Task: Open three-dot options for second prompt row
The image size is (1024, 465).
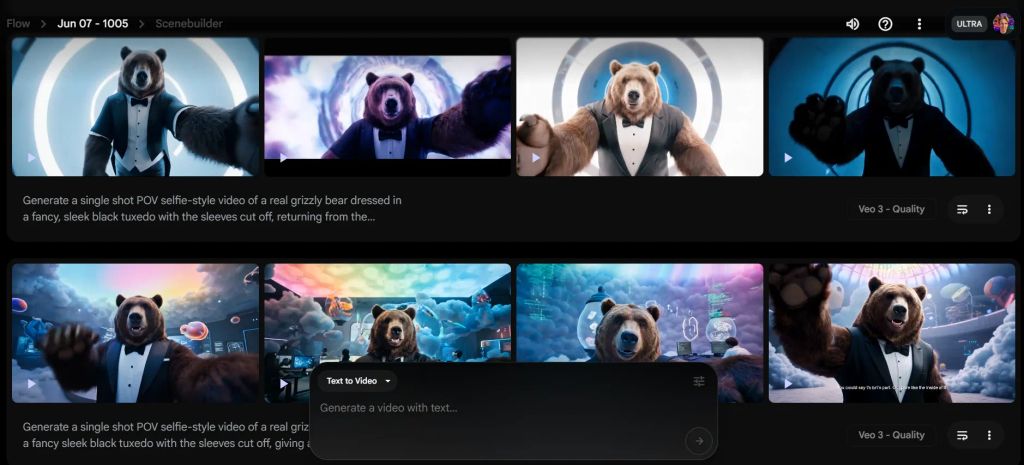Action: [x=989, y=436]
